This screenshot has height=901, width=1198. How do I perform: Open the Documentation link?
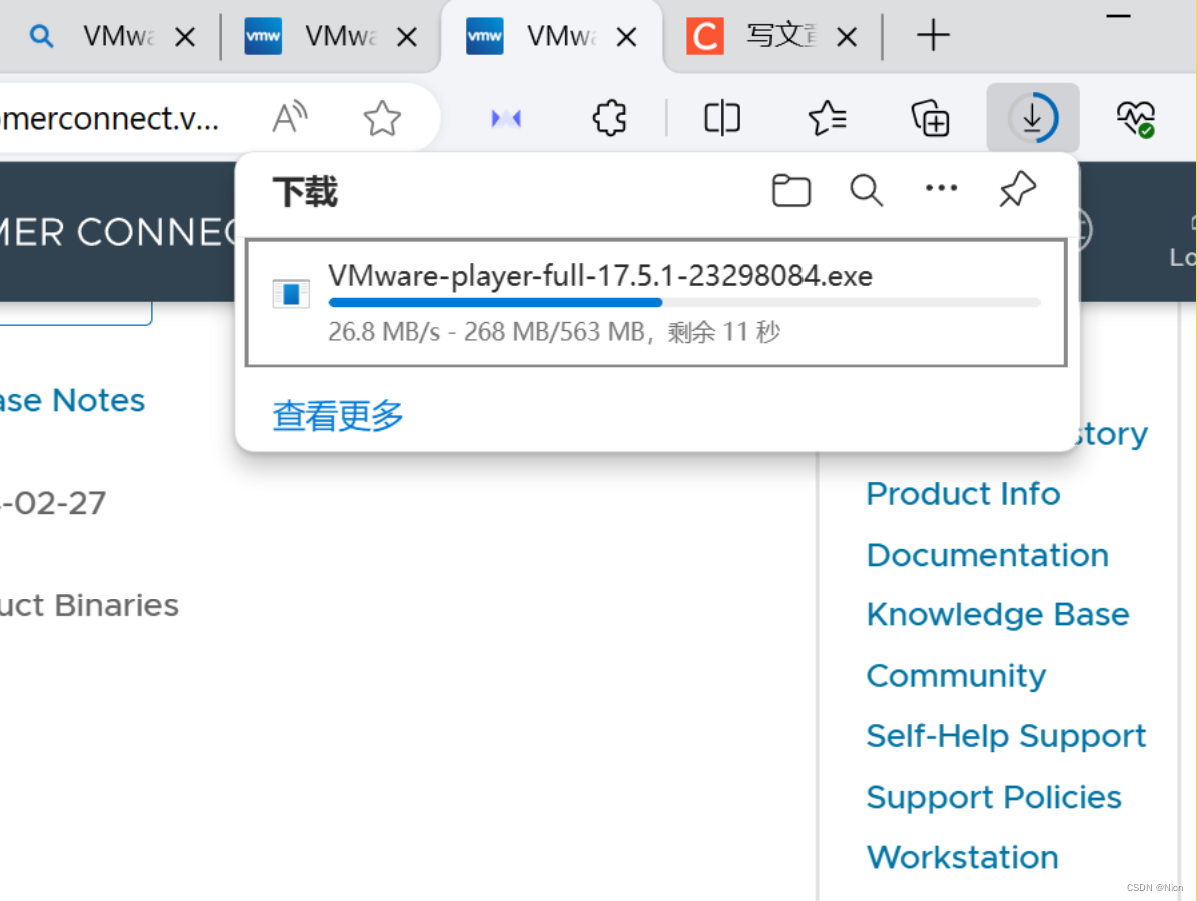[x=987, y=554]
